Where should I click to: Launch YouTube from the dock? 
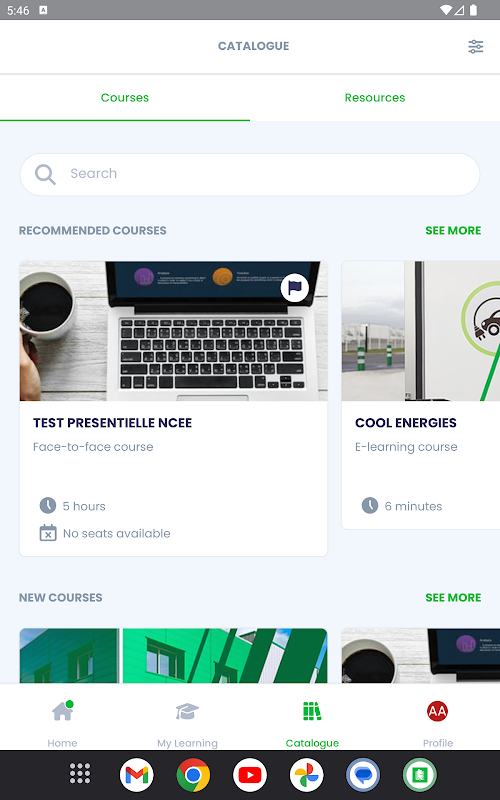[250, 775]
